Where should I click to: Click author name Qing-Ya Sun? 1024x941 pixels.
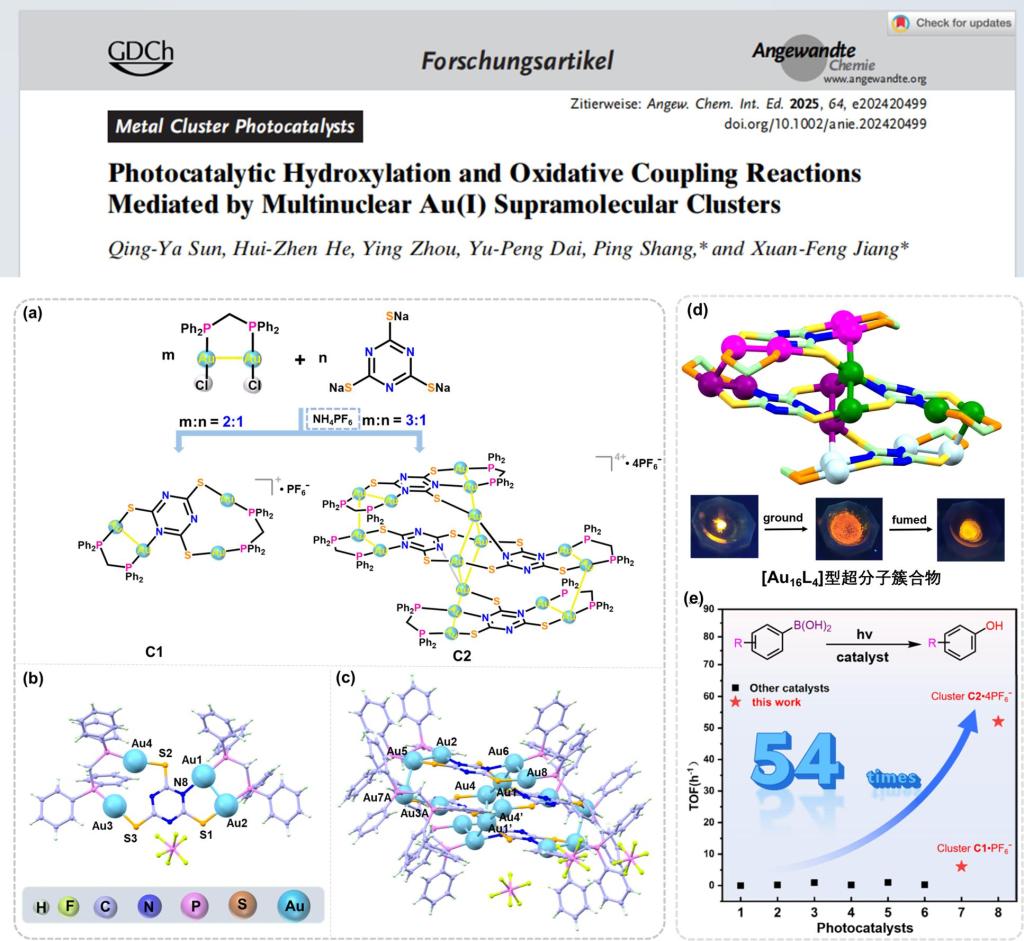(166, 249)
